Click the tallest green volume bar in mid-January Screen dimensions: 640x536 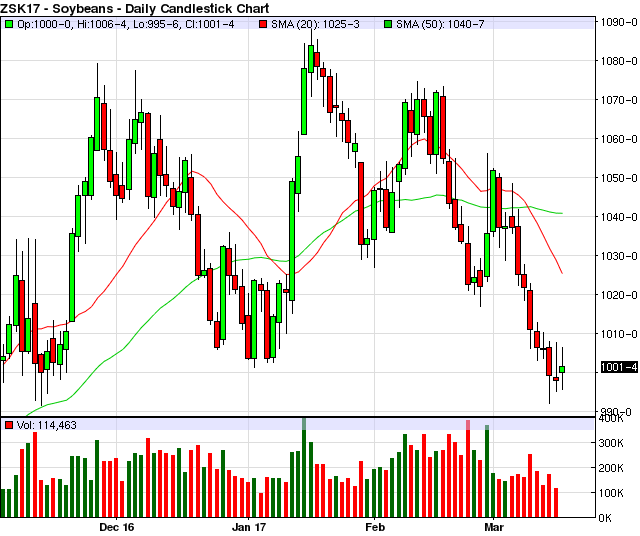[304, 468]
